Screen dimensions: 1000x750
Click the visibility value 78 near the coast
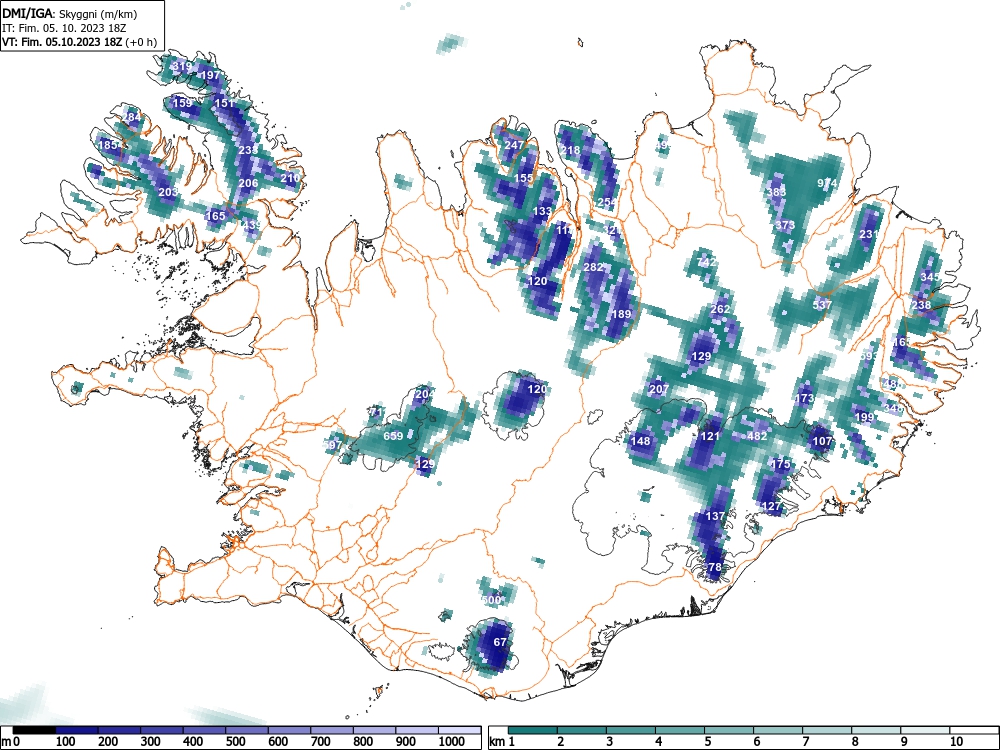click(x=715, y=567)
